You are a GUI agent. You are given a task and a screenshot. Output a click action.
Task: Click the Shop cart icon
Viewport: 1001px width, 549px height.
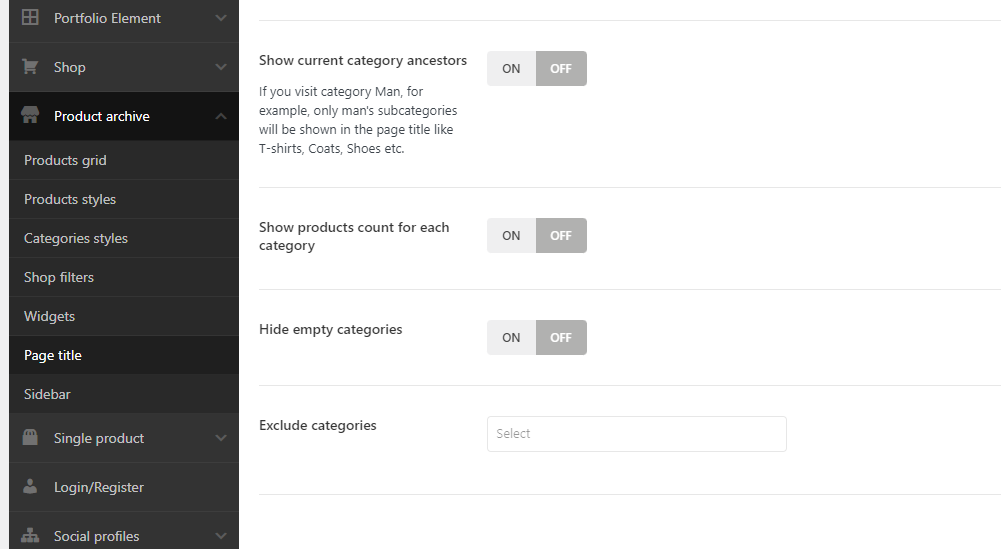pyautogui.click(x=30, y=67)
